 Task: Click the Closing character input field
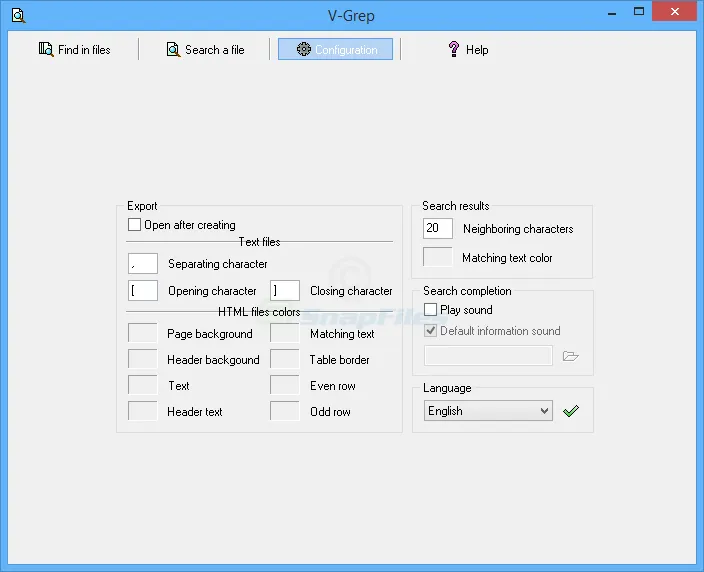(x=285, y=290)
